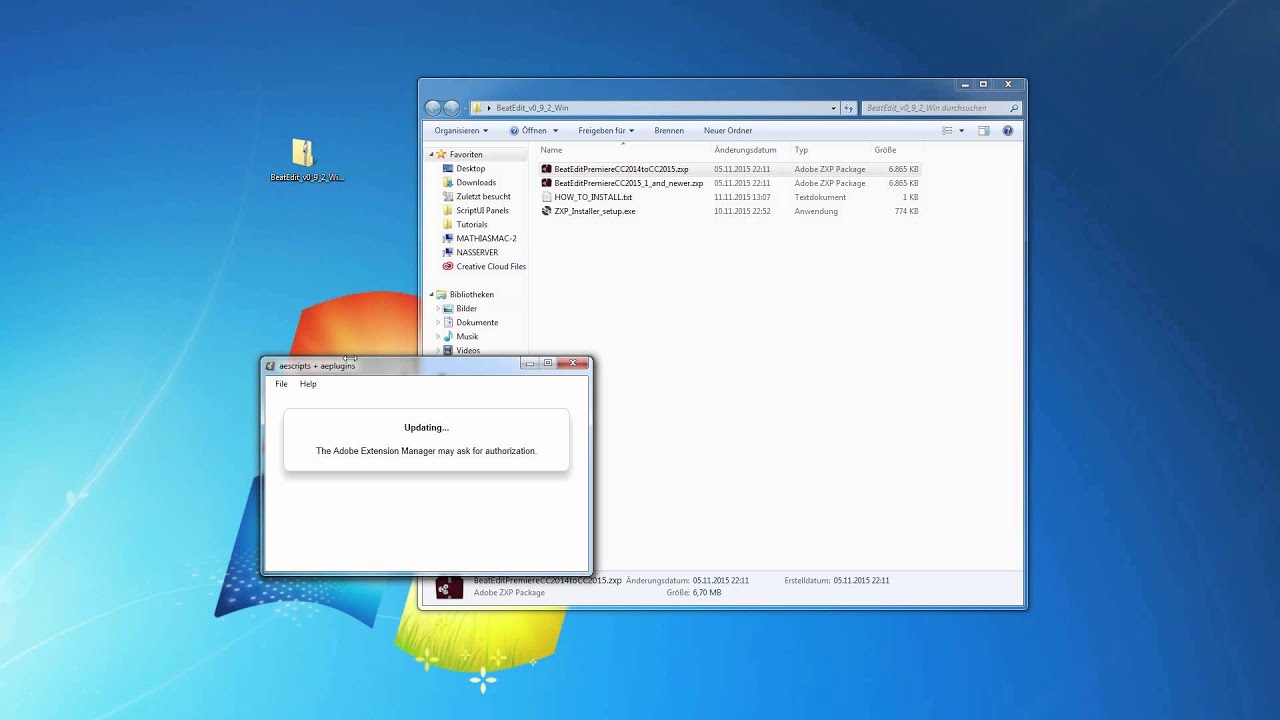
Task: Click the 'Anwendung' type cell
Action: click(816, 211)
